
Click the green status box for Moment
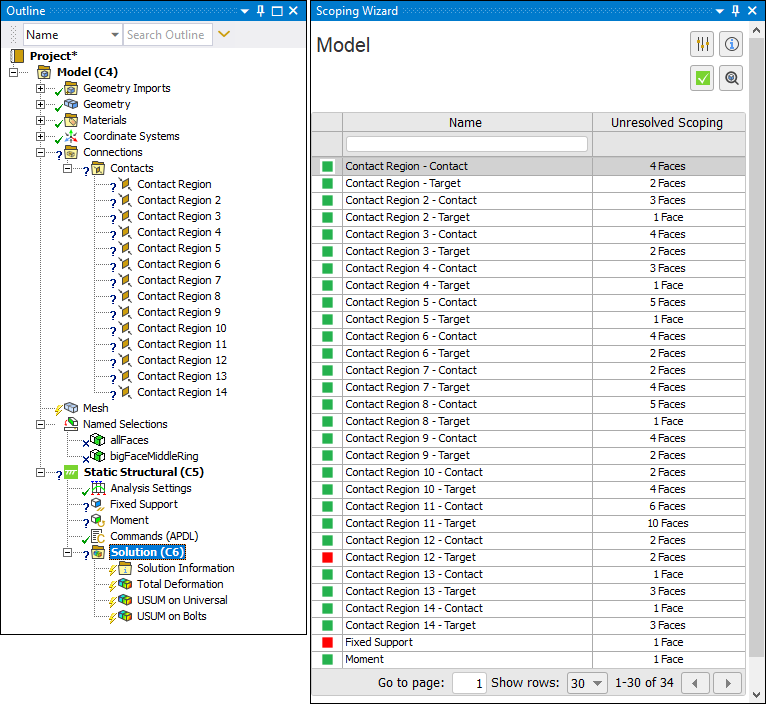[327, 659]
